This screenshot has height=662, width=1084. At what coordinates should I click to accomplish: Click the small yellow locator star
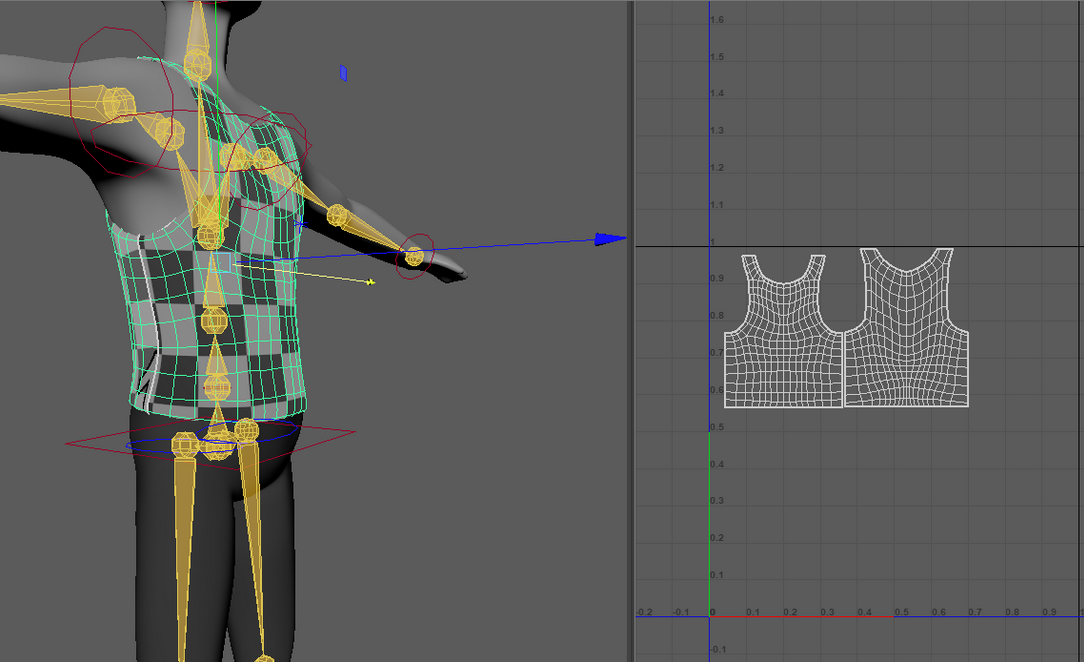pyautogui.click(x=370, y=282)
